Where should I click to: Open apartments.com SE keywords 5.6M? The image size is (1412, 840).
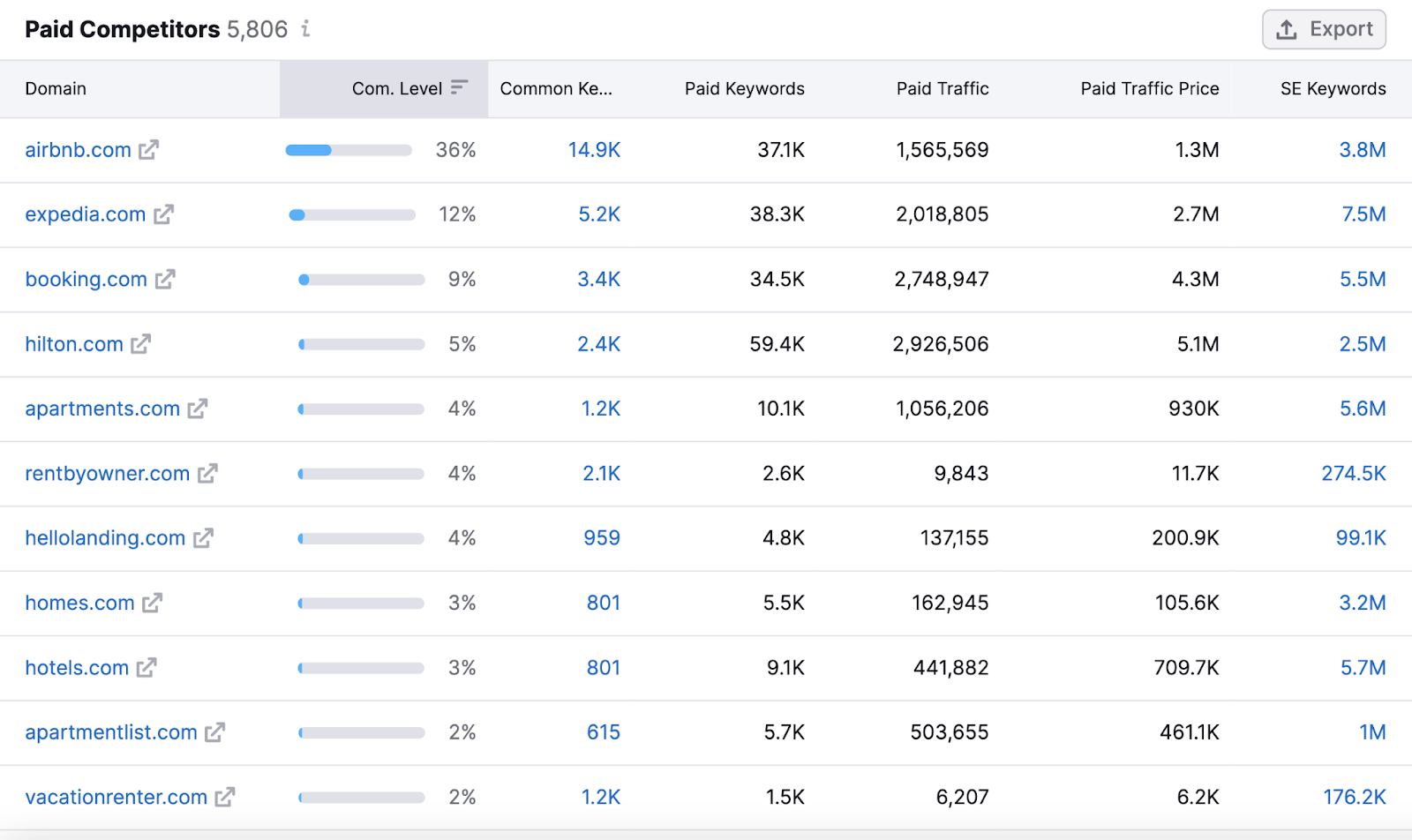(1363, 409)
